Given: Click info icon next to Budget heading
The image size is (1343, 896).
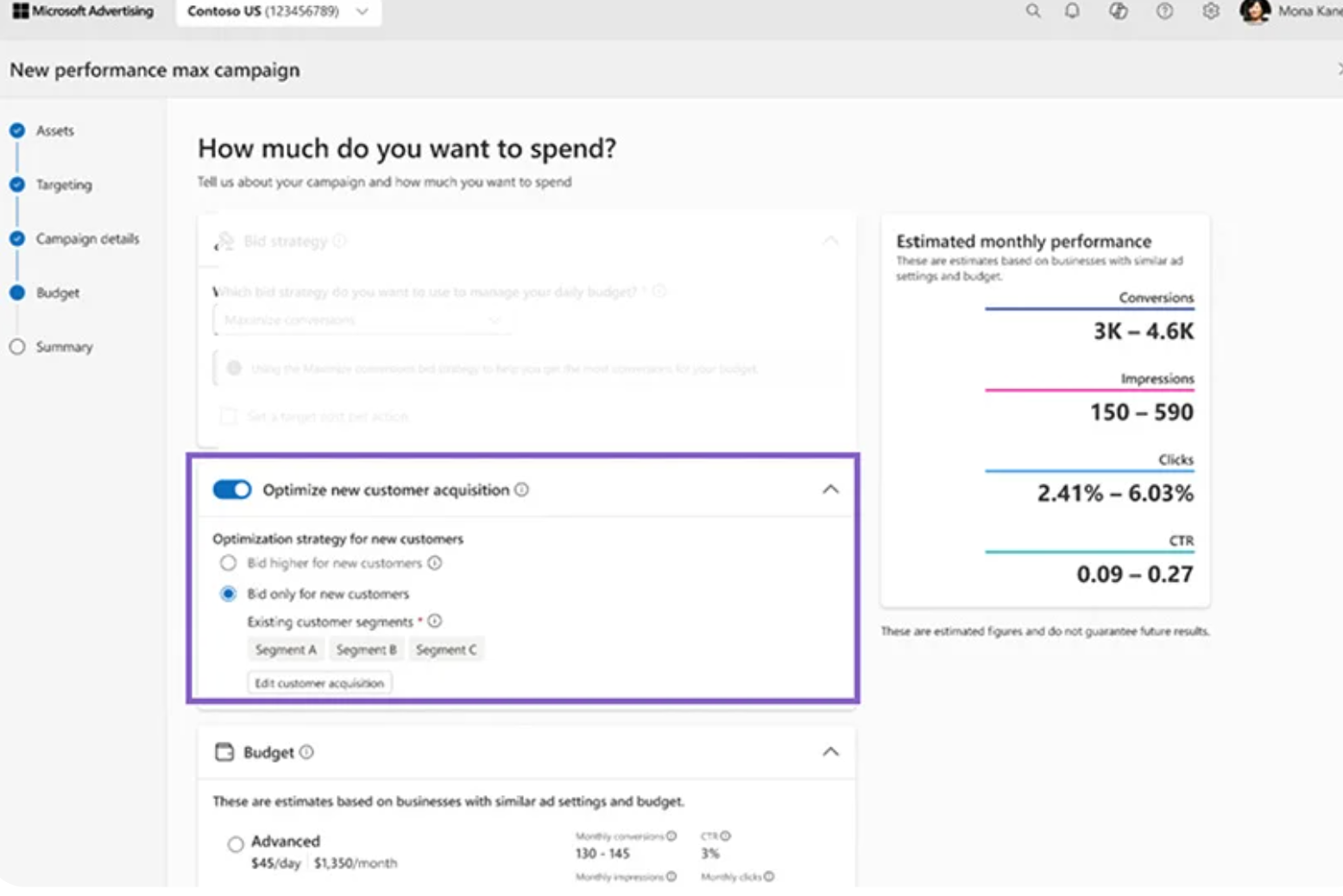Looking at the screenshot, I should (x=306, y=752).
